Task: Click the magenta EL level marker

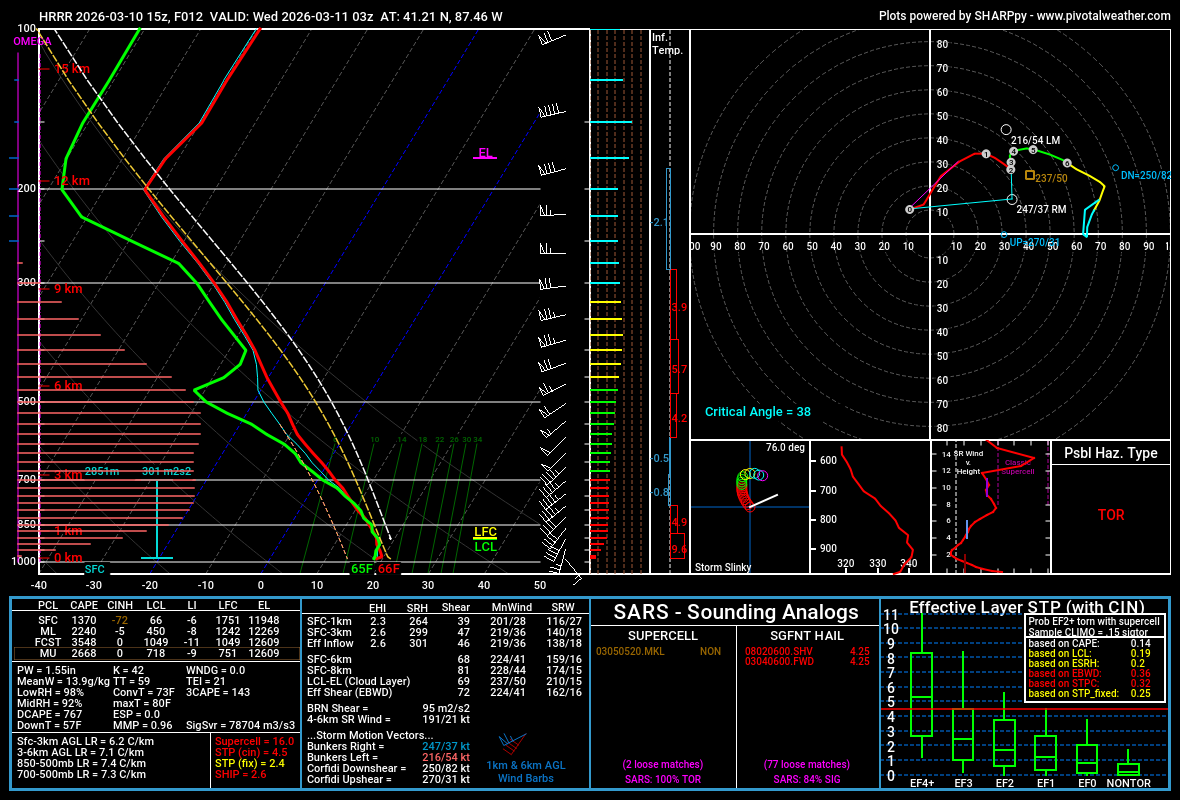Action: (x=485, y=154)
